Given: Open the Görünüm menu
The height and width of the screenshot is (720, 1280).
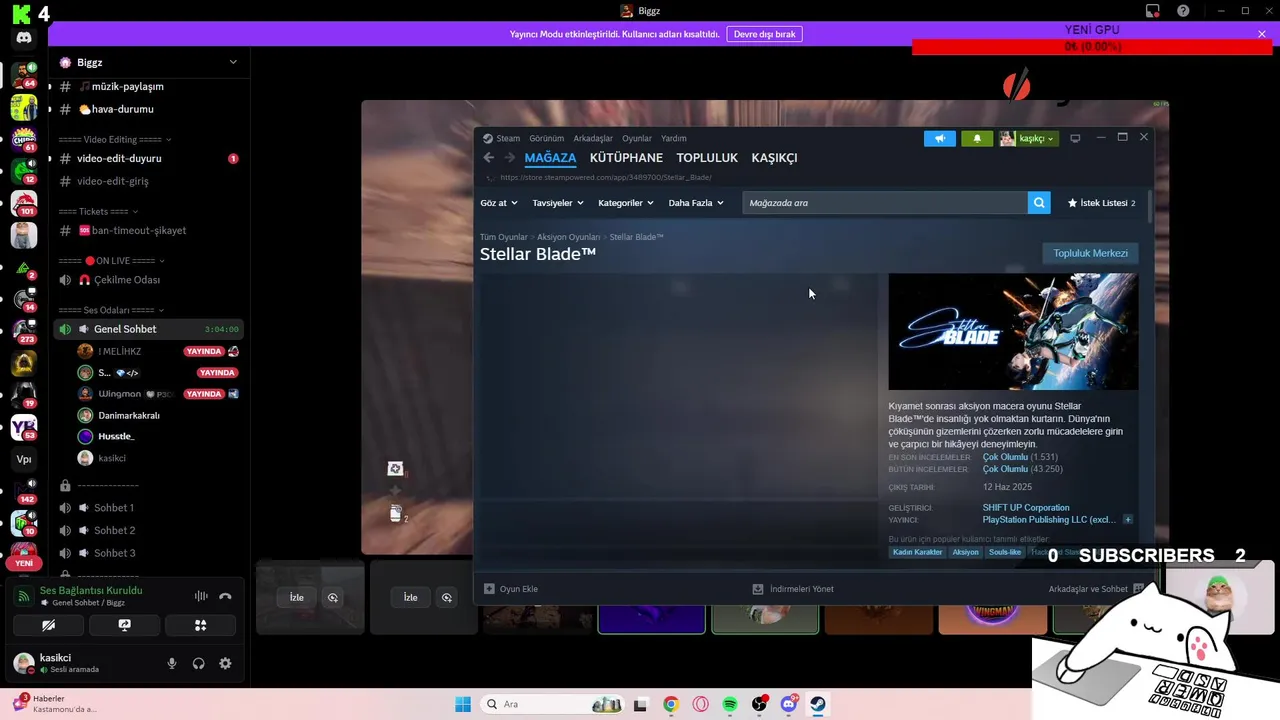Looking at the screenshot, I should pyautogui.click(x=547, y=138).
